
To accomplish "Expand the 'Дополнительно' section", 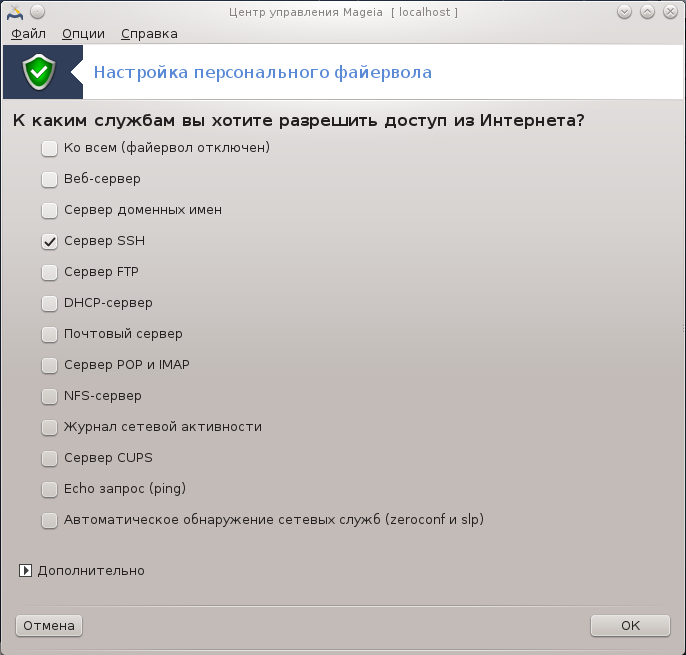I will click(25, 571).
